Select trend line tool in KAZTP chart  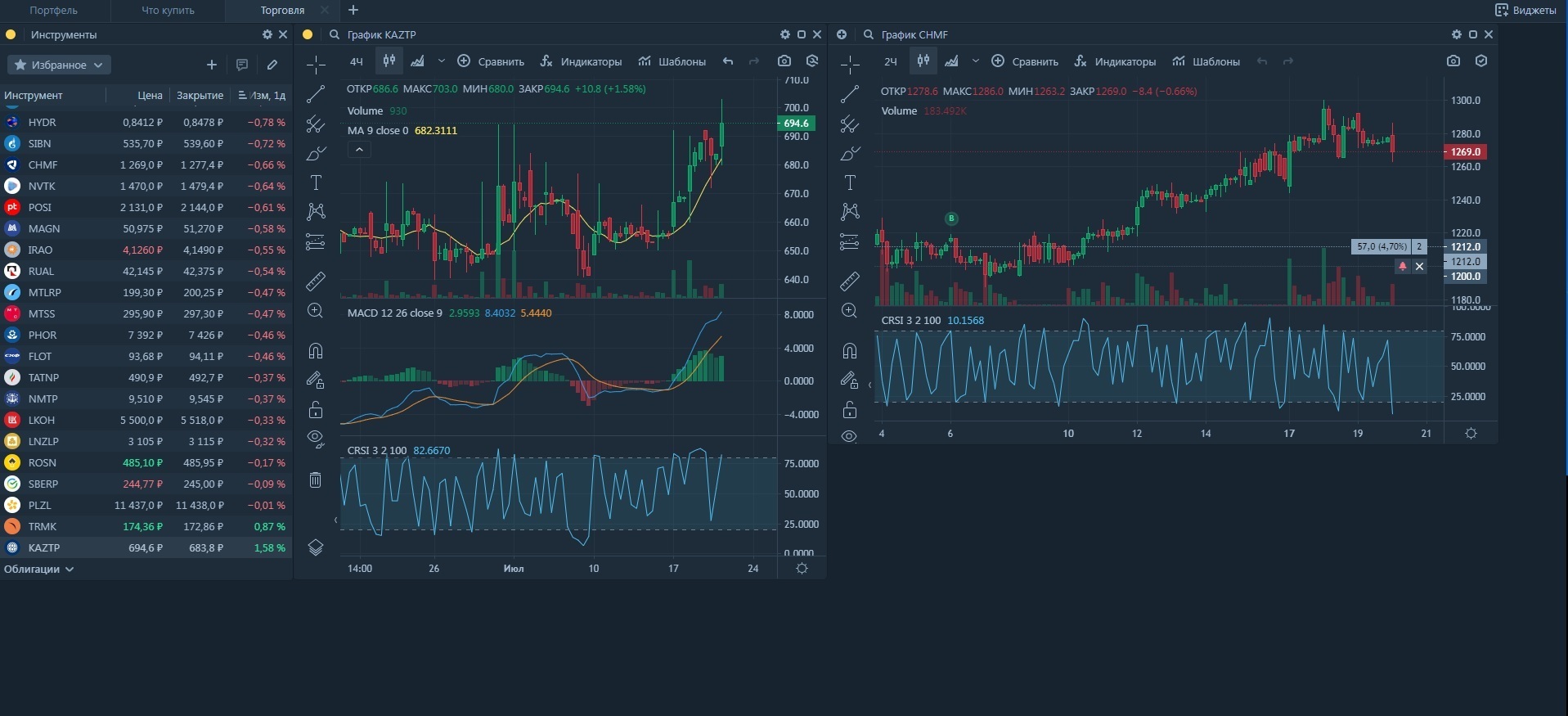click(316, 94)
